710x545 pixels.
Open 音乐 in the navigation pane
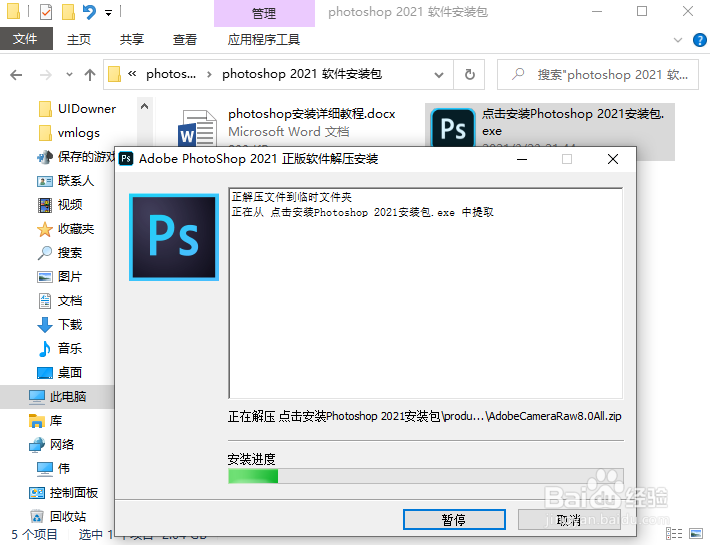point(60,349)
